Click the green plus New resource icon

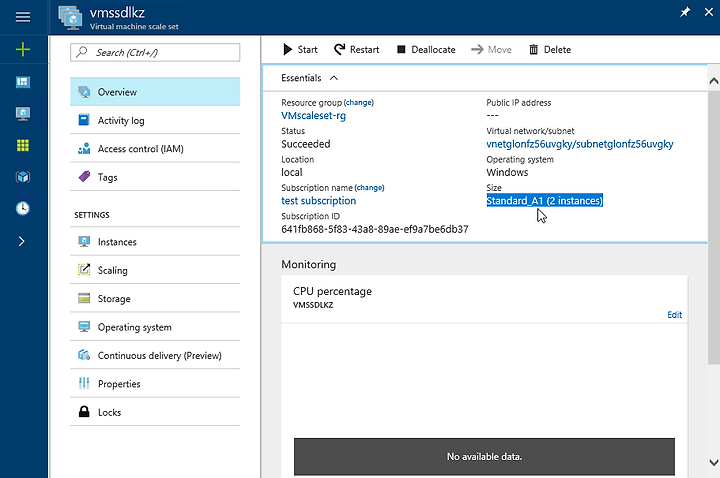click(22, 49)
